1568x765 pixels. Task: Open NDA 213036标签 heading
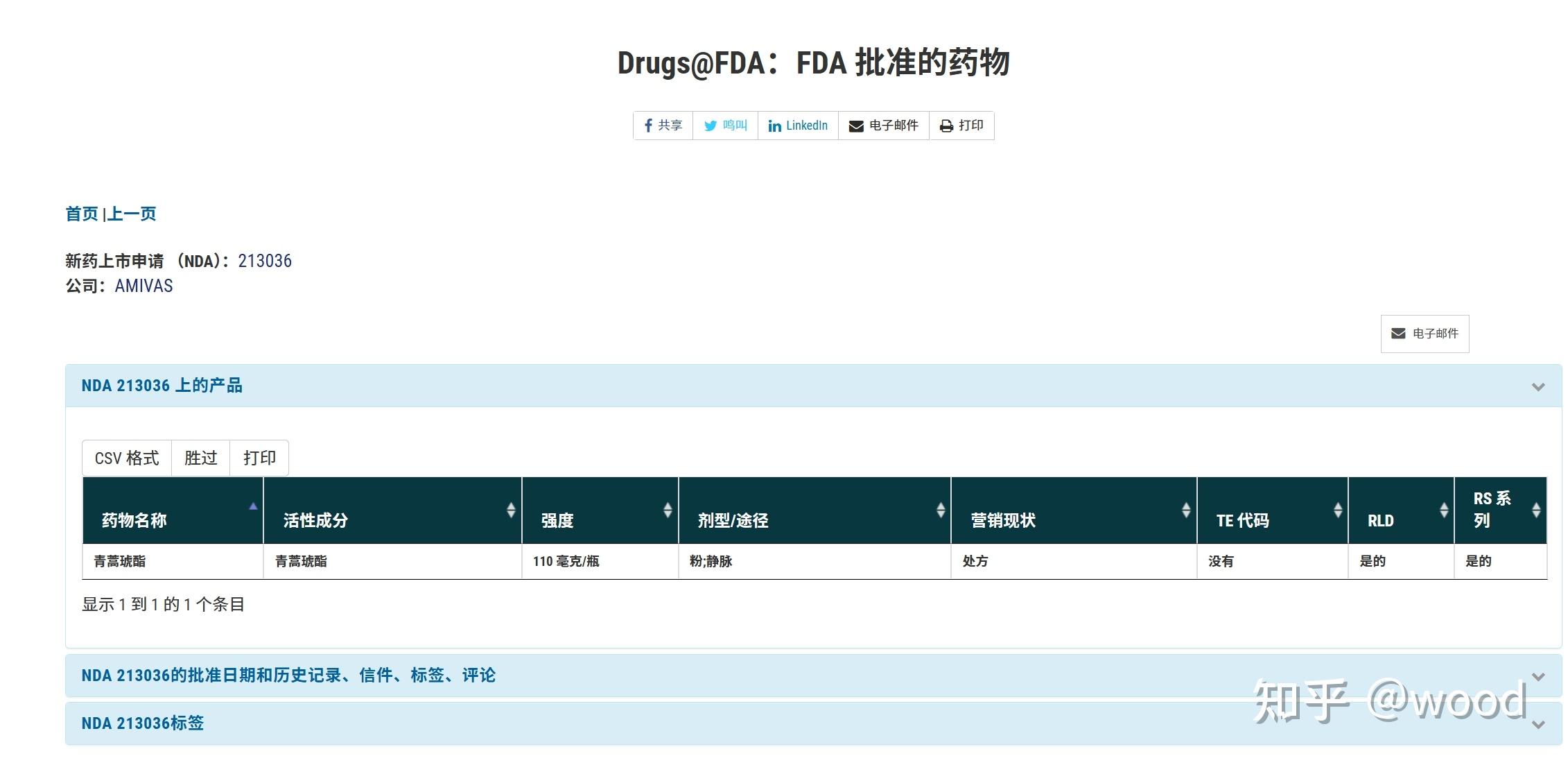143,723
